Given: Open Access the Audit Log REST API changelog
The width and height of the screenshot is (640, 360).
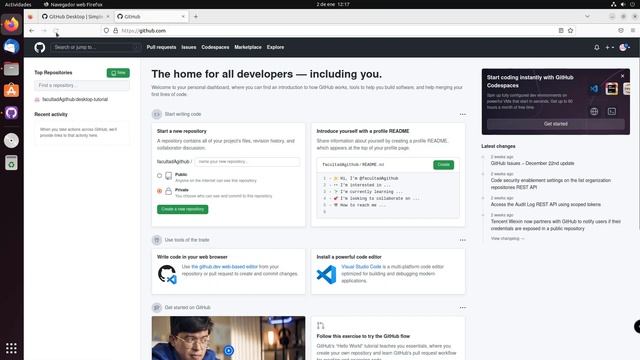Looking at the screenshot, I should tap(546, 204).
